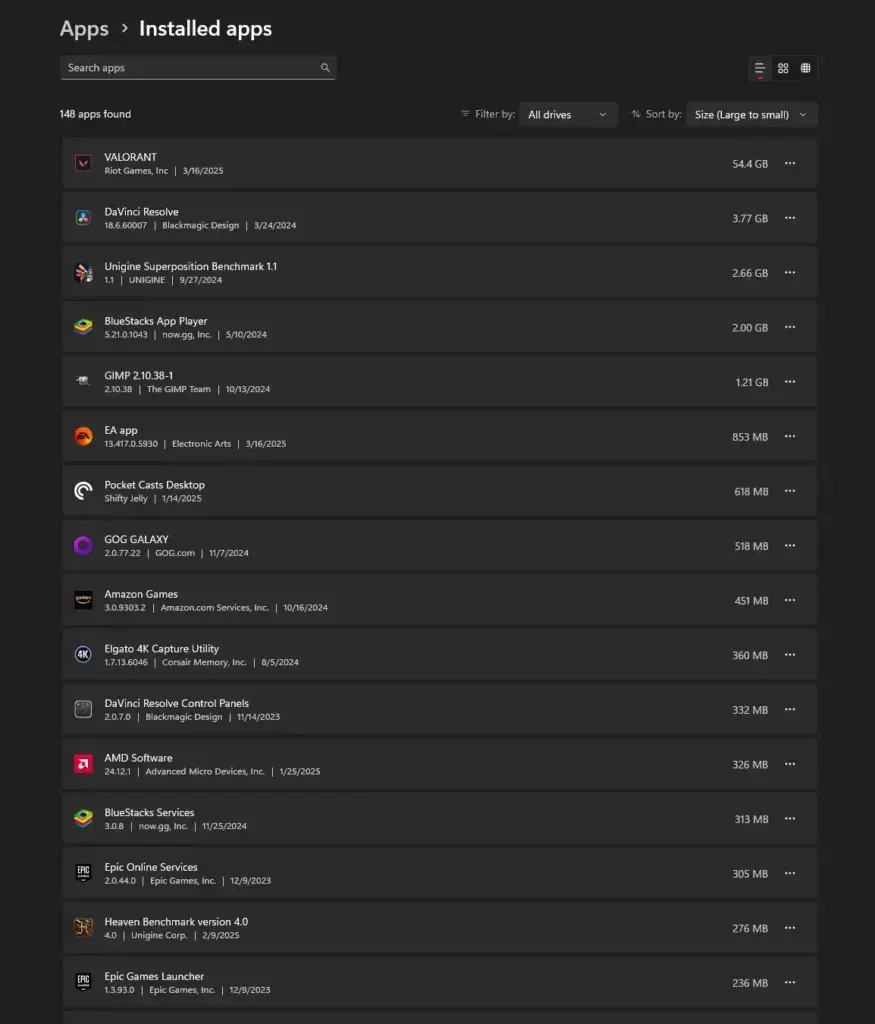This screenshot has width=875, height=1024.
Task: Click the VALORANT app icon
Action: 83,163
